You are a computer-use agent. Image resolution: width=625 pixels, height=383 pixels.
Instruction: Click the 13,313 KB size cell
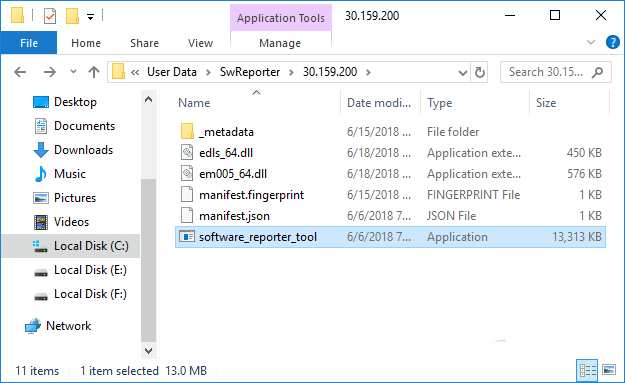point(576,237)
